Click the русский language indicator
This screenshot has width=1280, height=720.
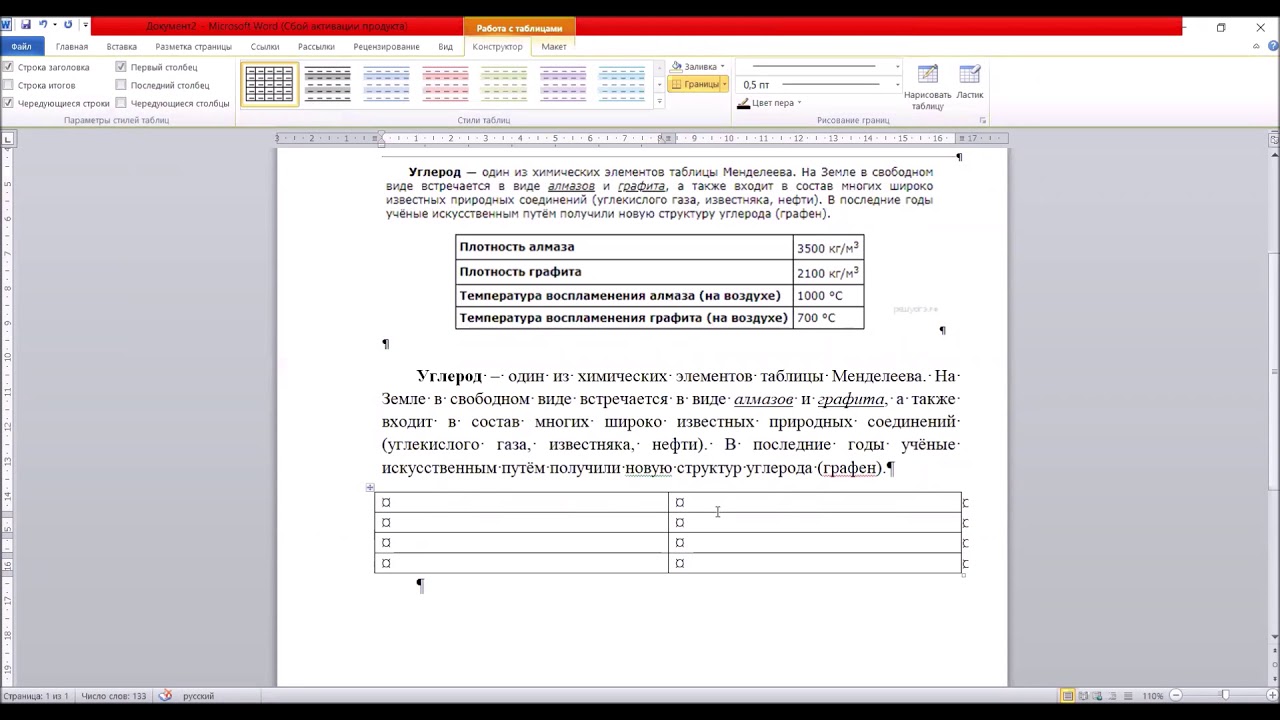coord(198,696)
